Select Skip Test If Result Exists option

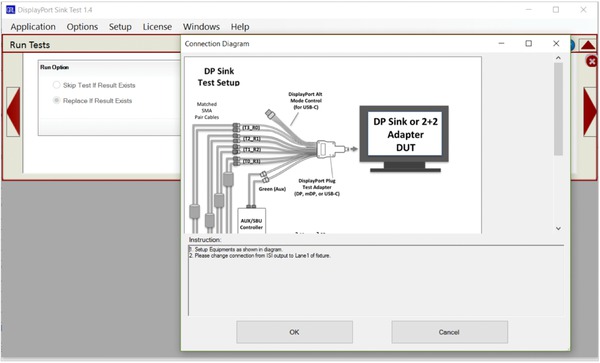[x=94, y=85]
